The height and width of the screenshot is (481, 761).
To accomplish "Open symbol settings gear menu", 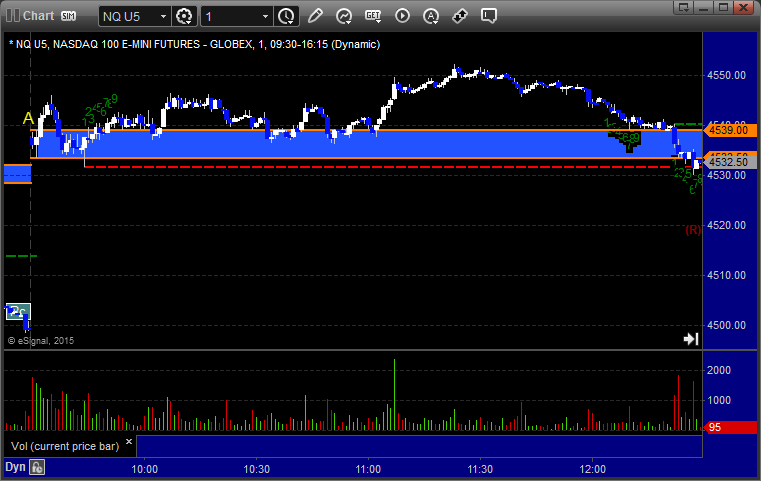I will pos(184,17).
